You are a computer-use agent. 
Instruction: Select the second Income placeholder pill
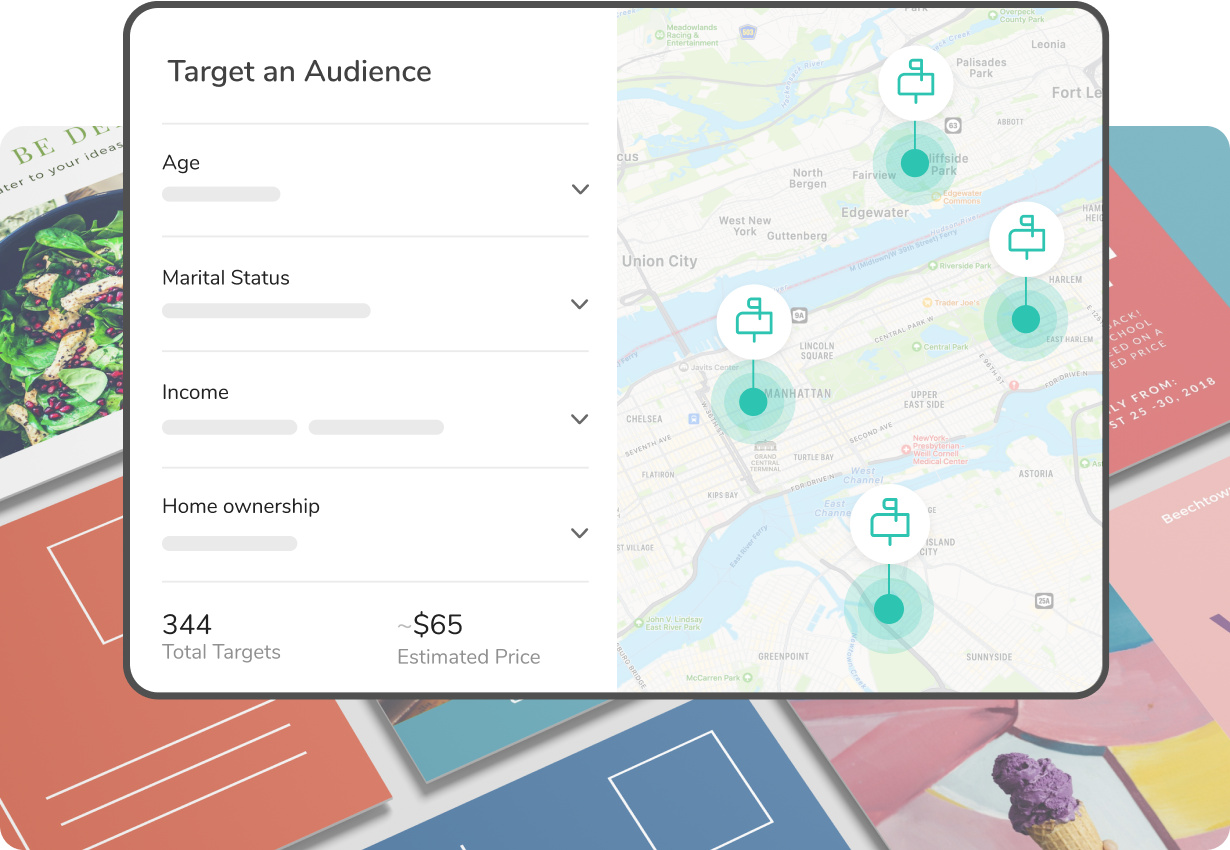pos(376,427)
